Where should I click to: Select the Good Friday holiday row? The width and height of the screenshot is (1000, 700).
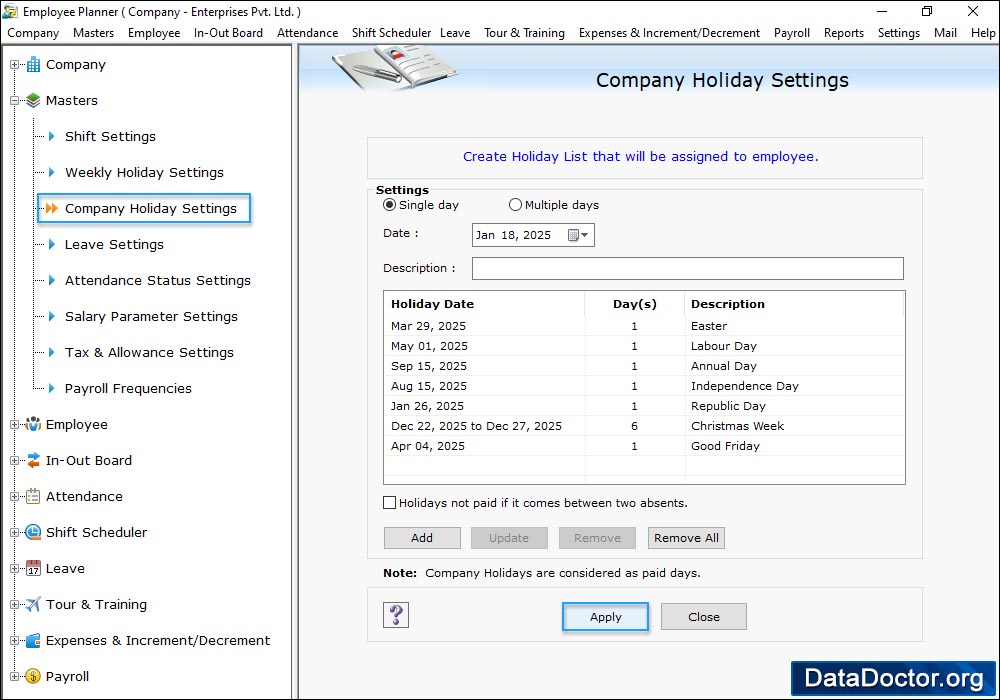tap(644, 446)
